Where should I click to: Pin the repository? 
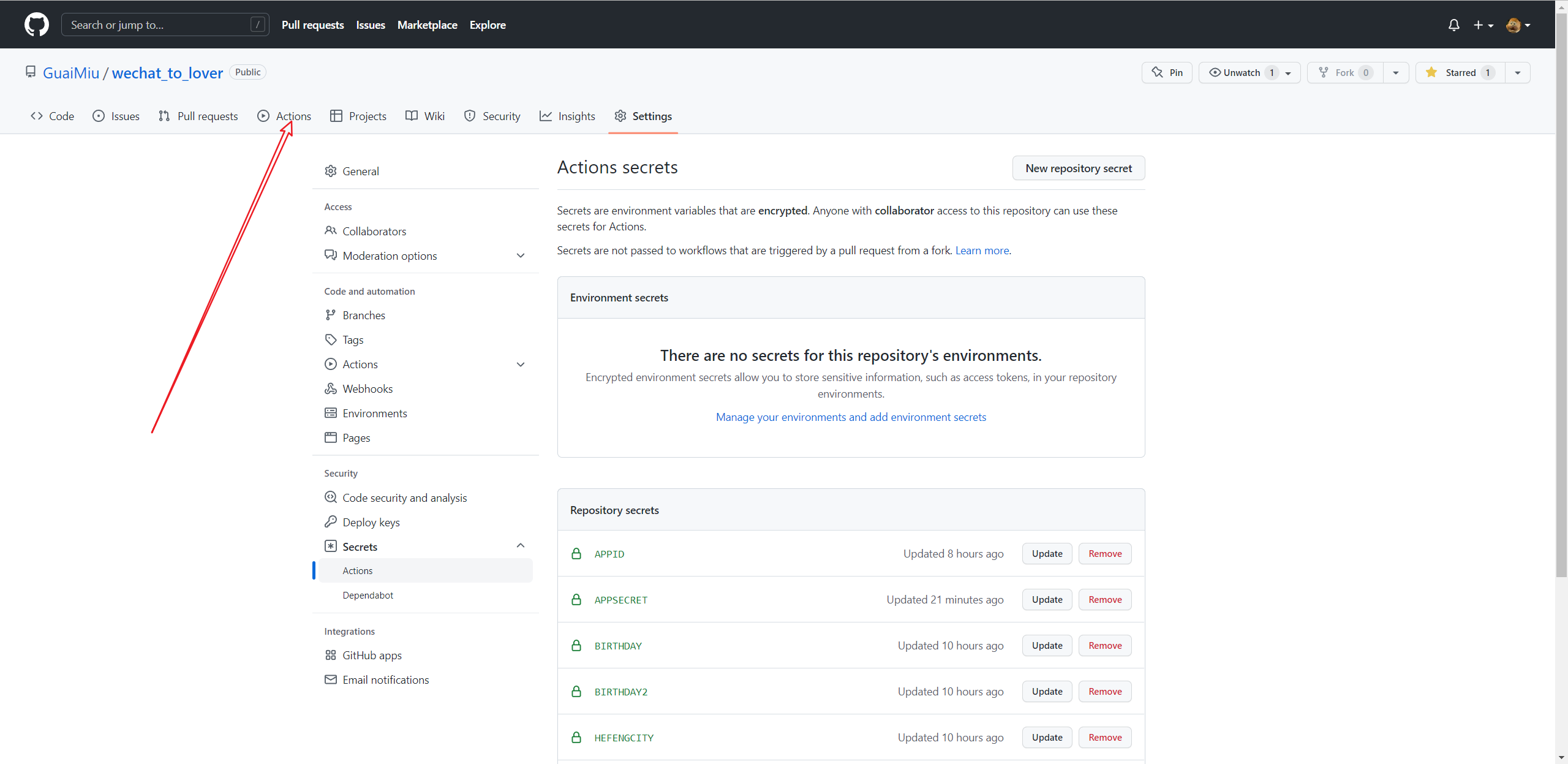point(1167,72)
